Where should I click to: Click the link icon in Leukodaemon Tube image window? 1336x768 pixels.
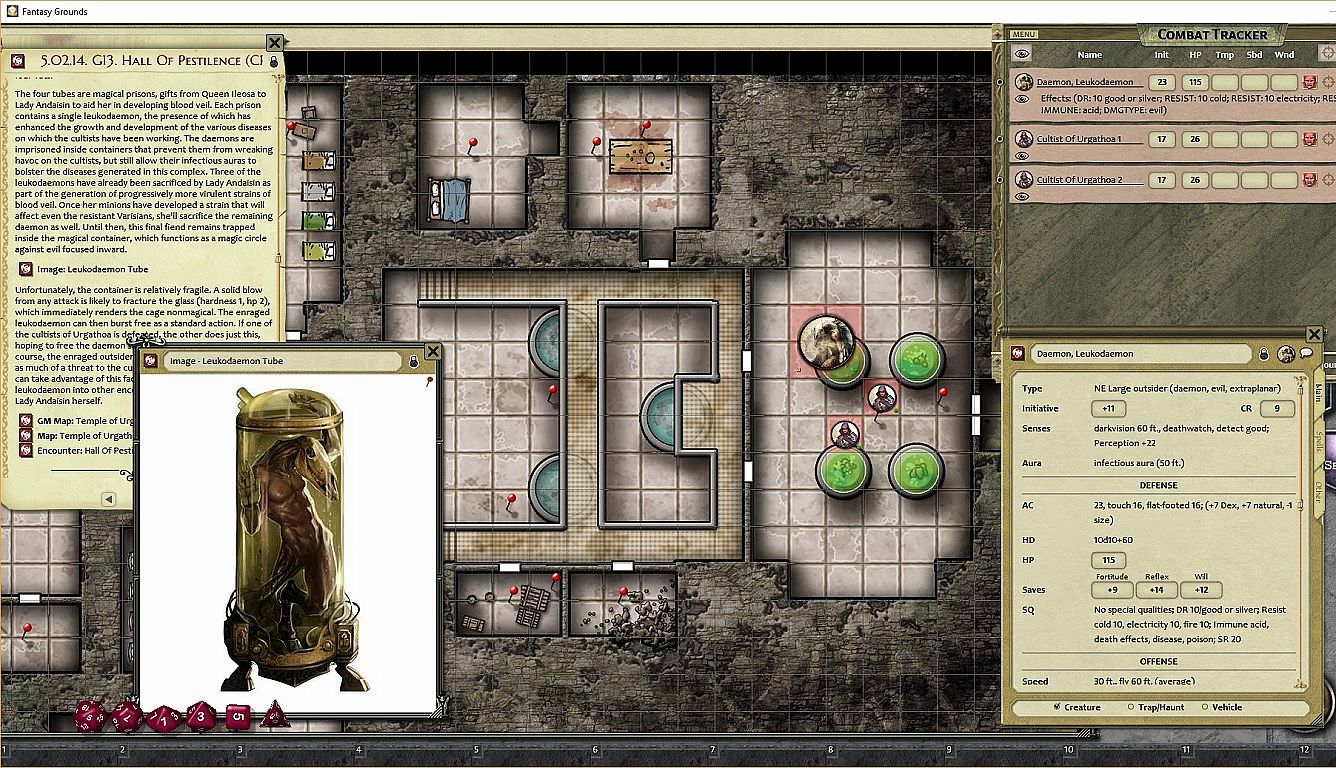[x=151, y=361]
